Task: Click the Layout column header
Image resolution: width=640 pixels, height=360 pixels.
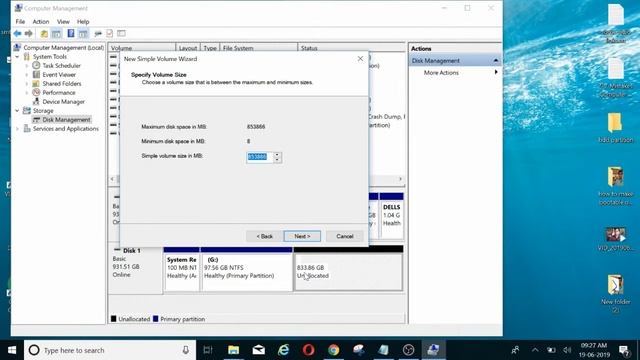Action: click(188, 48)
